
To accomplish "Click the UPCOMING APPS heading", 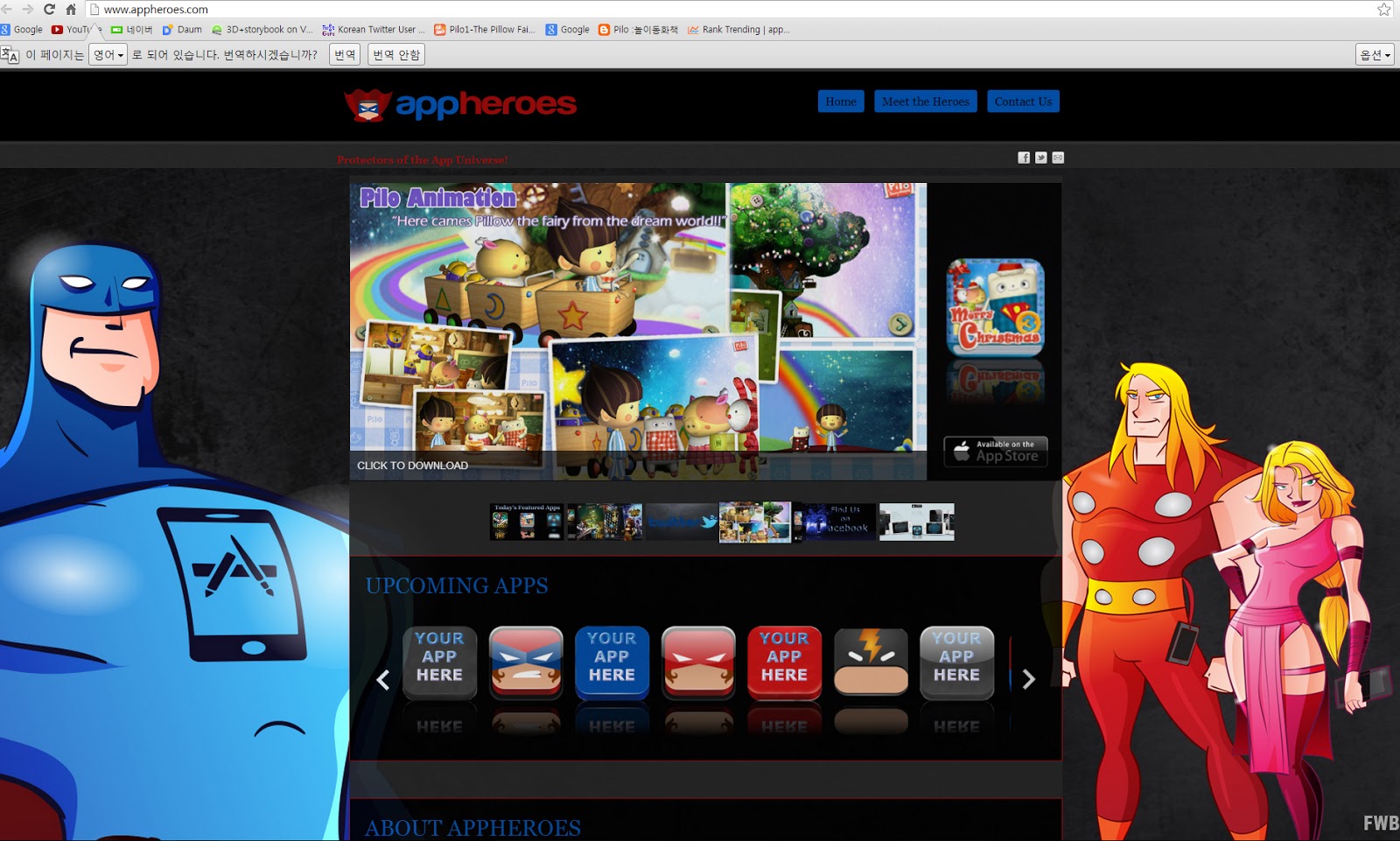I will pos(457,585).
